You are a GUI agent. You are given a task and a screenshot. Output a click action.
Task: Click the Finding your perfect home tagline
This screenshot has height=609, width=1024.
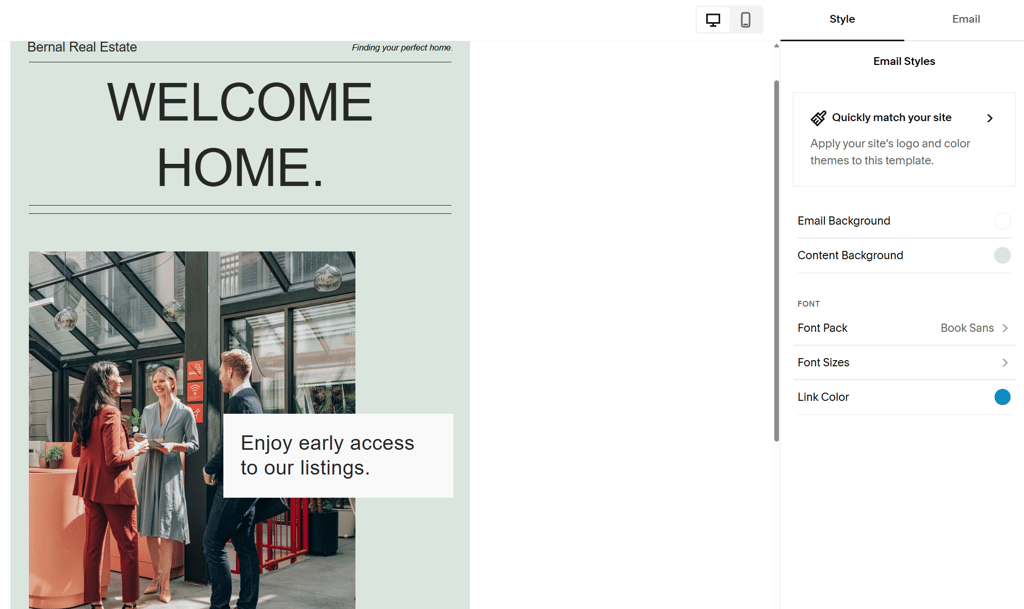tap(402, 48)
